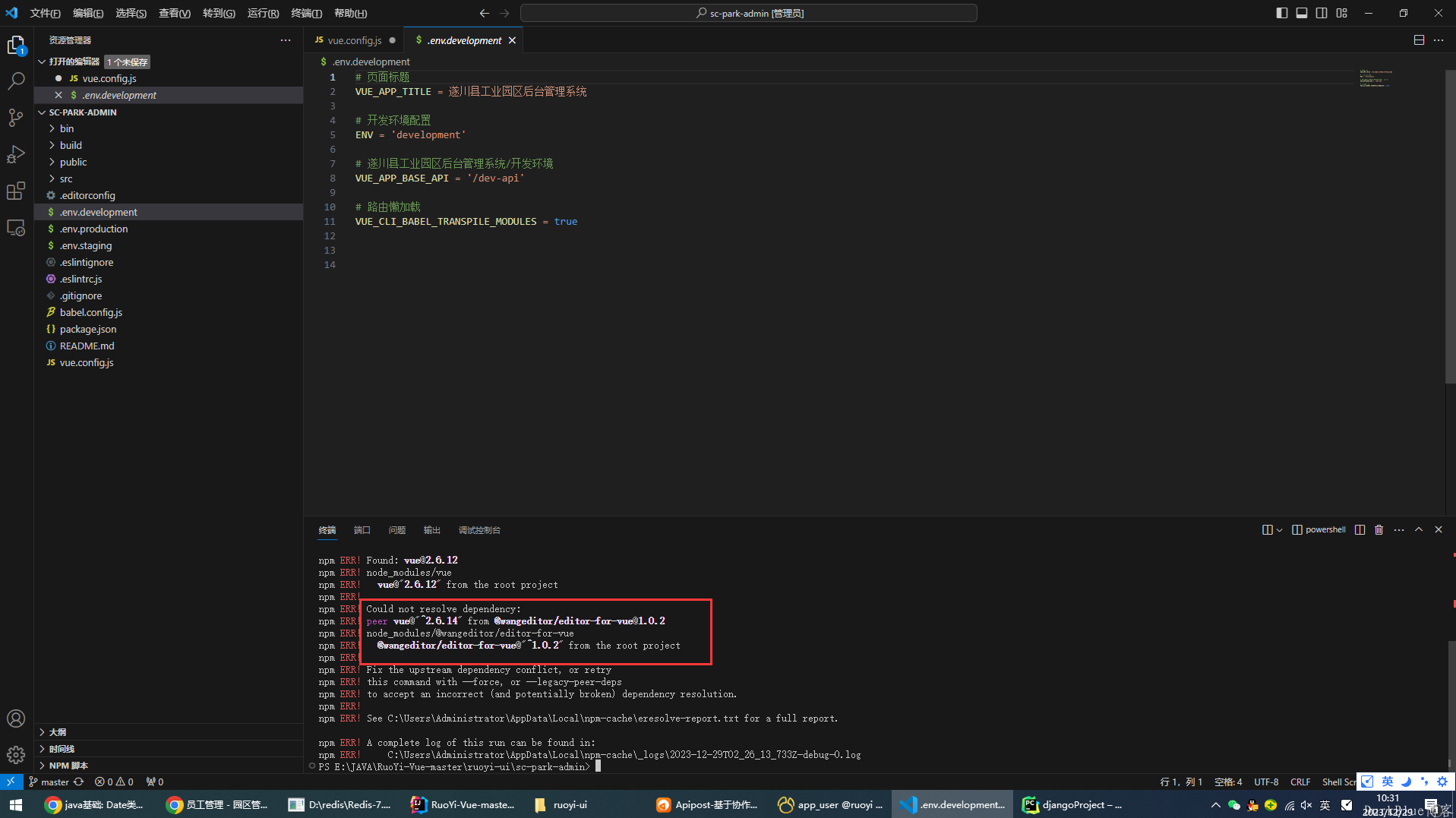Viewport: 1456px width, 818px height.
Task: Switch to djangoProject PyCharm taskbar item
Action: pyautogui.click(x=1072, y=804)
